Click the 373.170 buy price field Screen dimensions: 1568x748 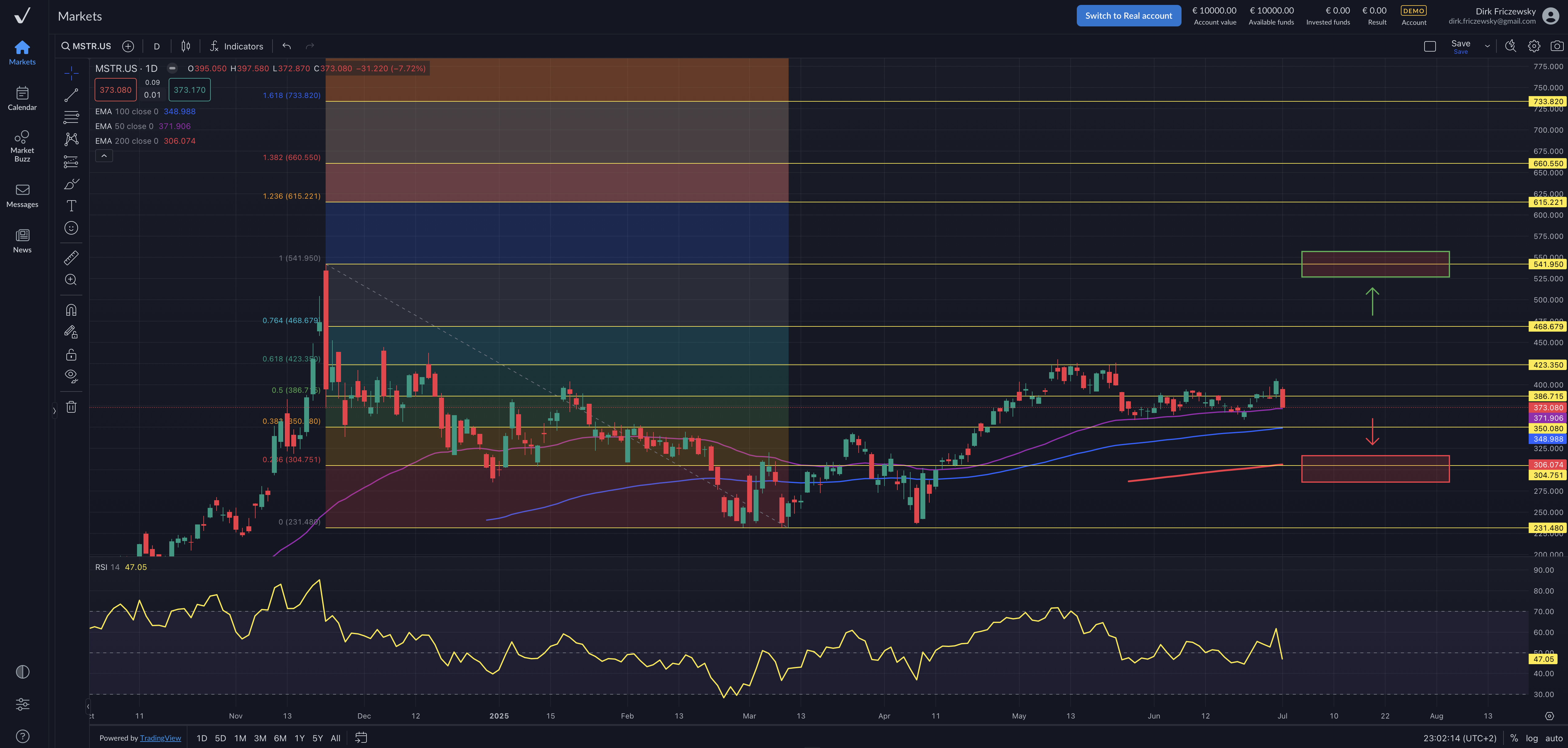click(189, 89)
